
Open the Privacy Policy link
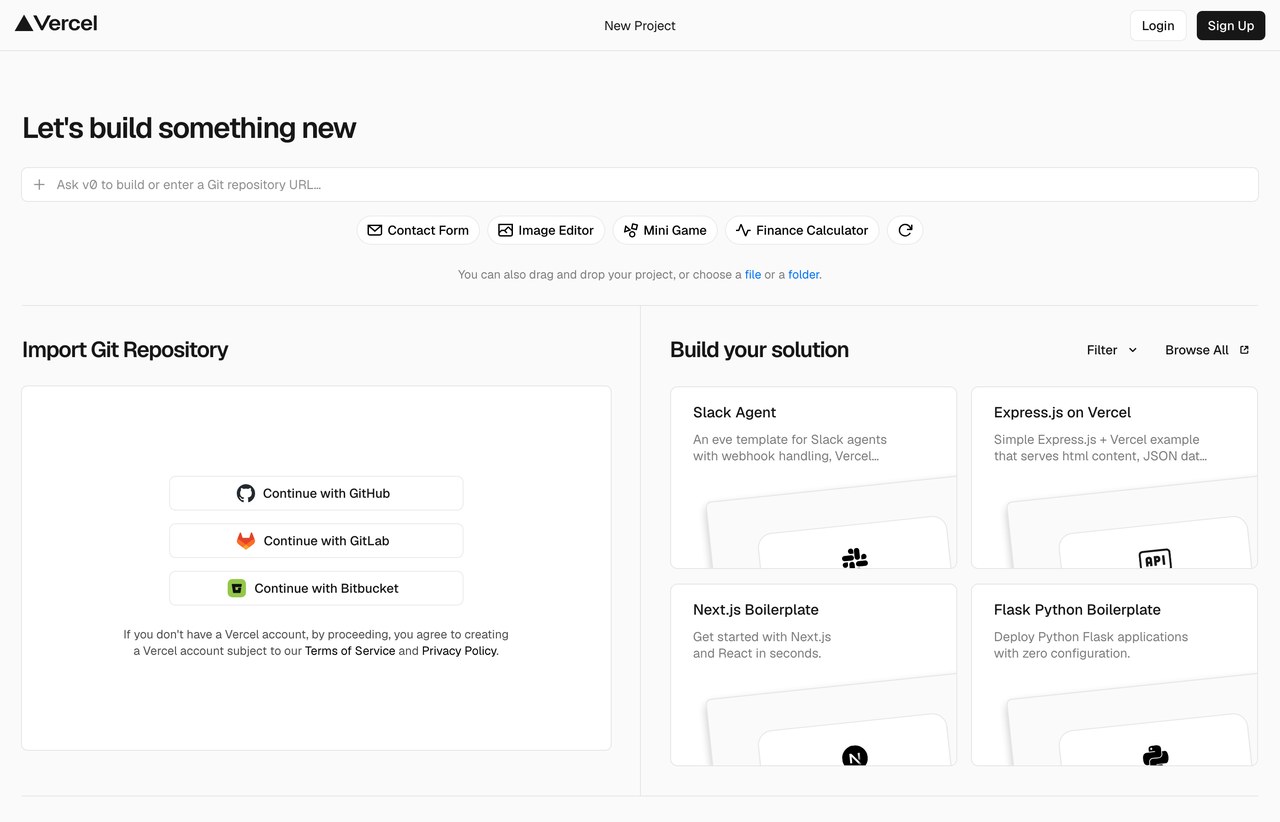tap(459, 651)
